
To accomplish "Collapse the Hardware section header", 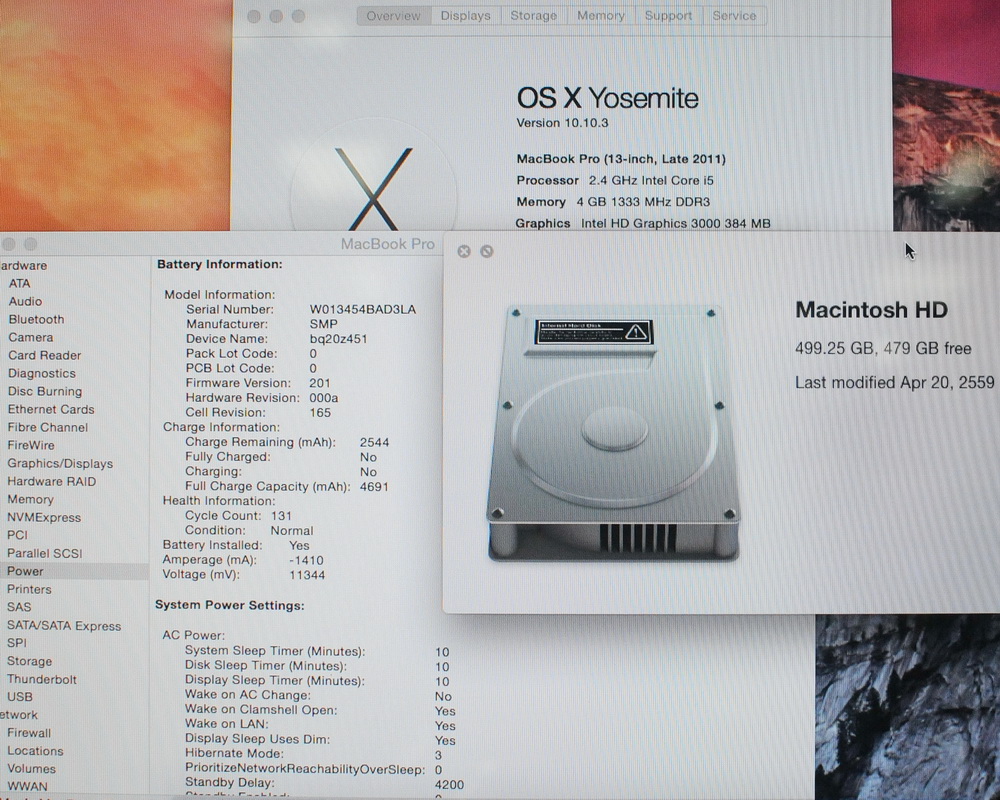I will tap(24, 265).
